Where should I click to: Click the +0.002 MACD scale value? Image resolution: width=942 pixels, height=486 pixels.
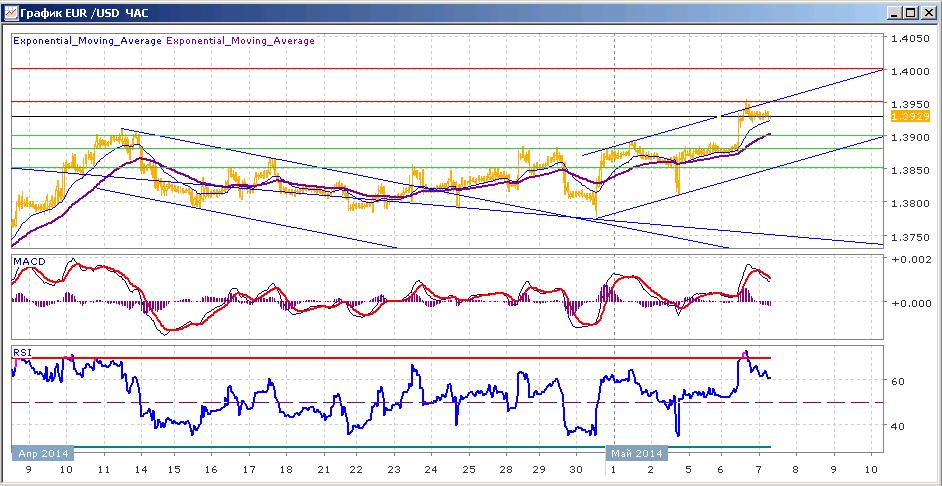point(913,260)
